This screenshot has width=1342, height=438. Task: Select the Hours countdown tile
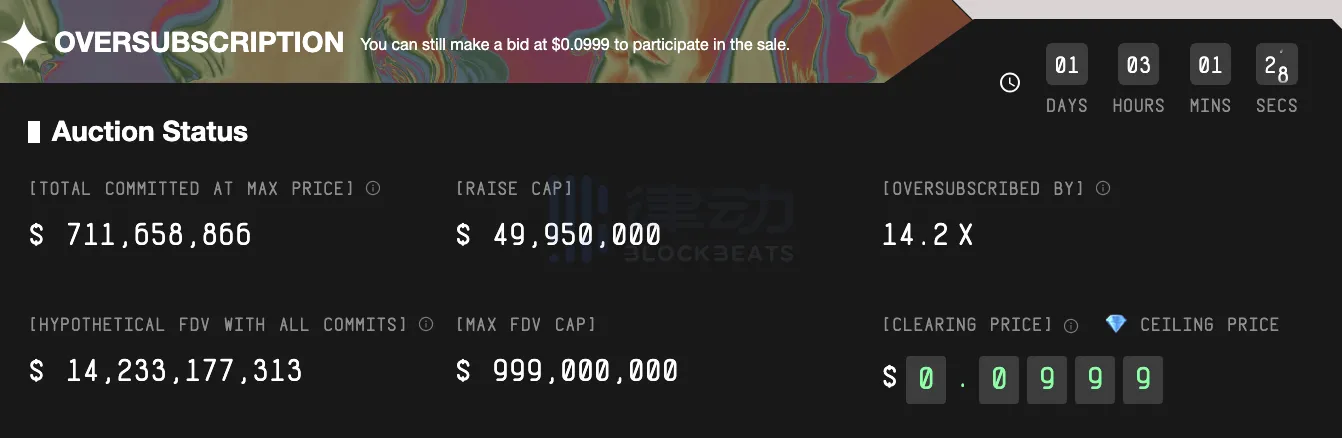click(1138, 66)
